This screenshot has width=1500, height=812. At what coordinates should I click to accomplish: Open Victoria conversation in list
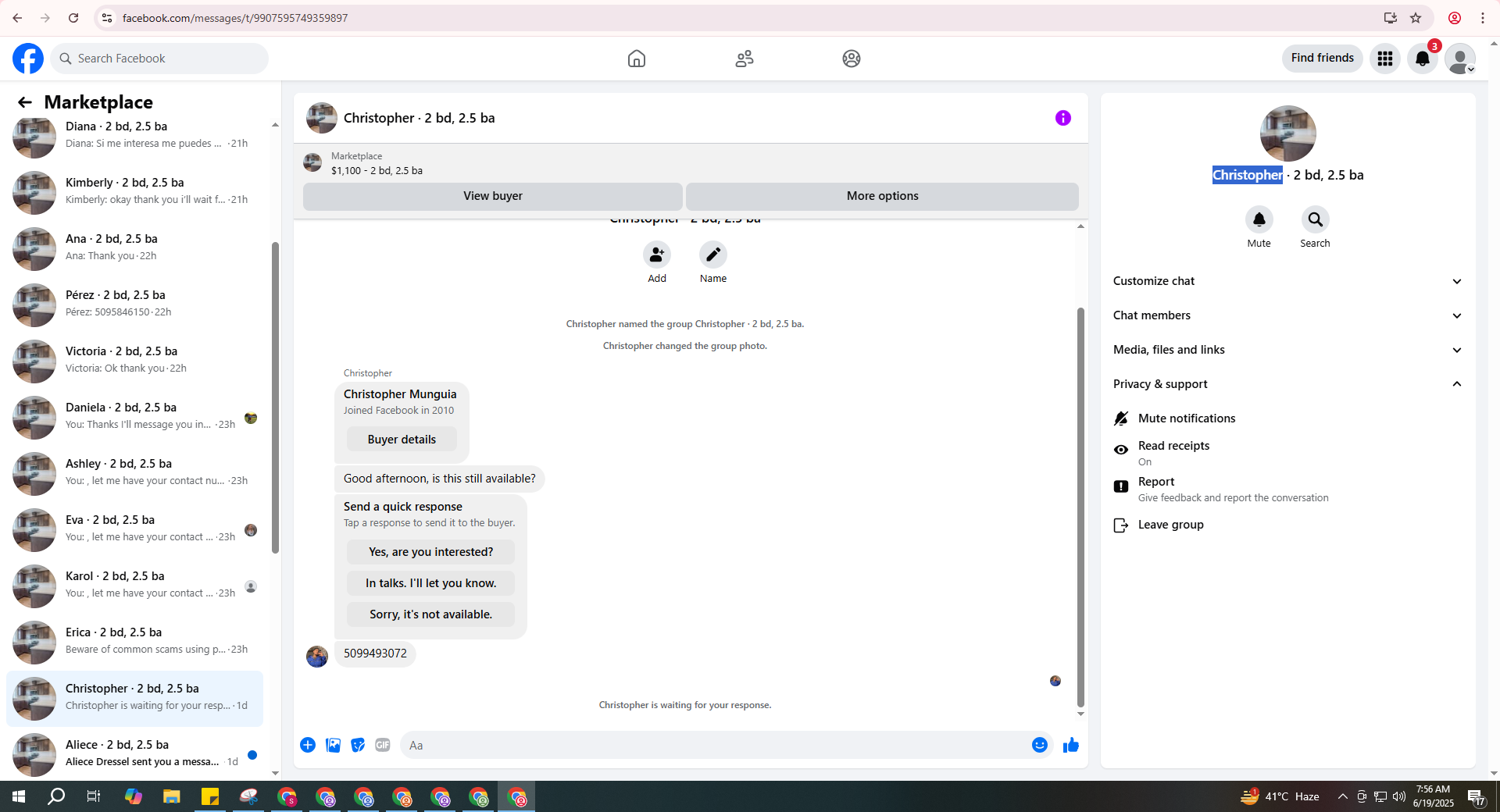point(134,361)
